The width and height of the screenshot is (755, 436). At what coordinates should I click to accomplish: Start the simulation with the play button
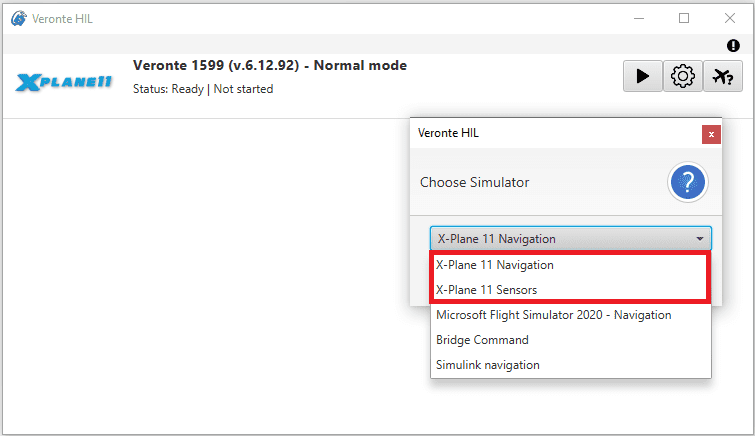(x=642, y=76)
